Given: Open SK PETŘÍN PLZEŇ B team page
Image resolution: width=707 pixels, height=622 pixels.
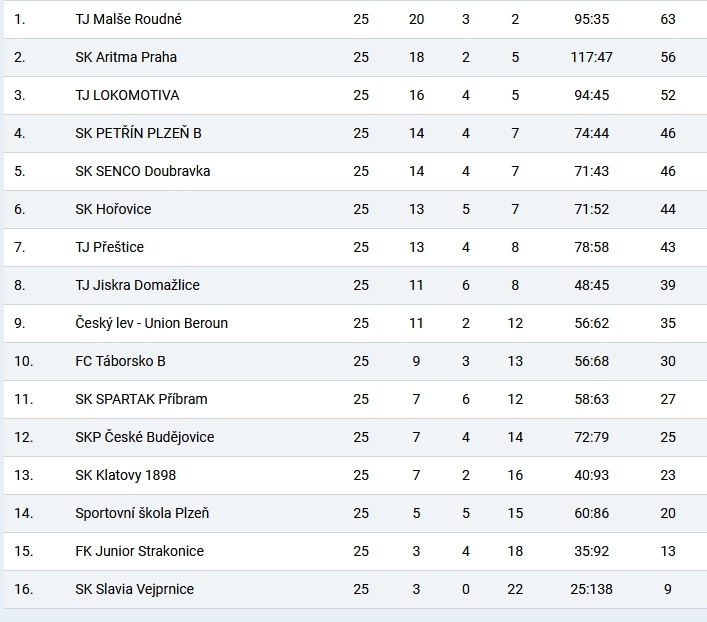Looking at the screenshot, I should pos(140,133).
